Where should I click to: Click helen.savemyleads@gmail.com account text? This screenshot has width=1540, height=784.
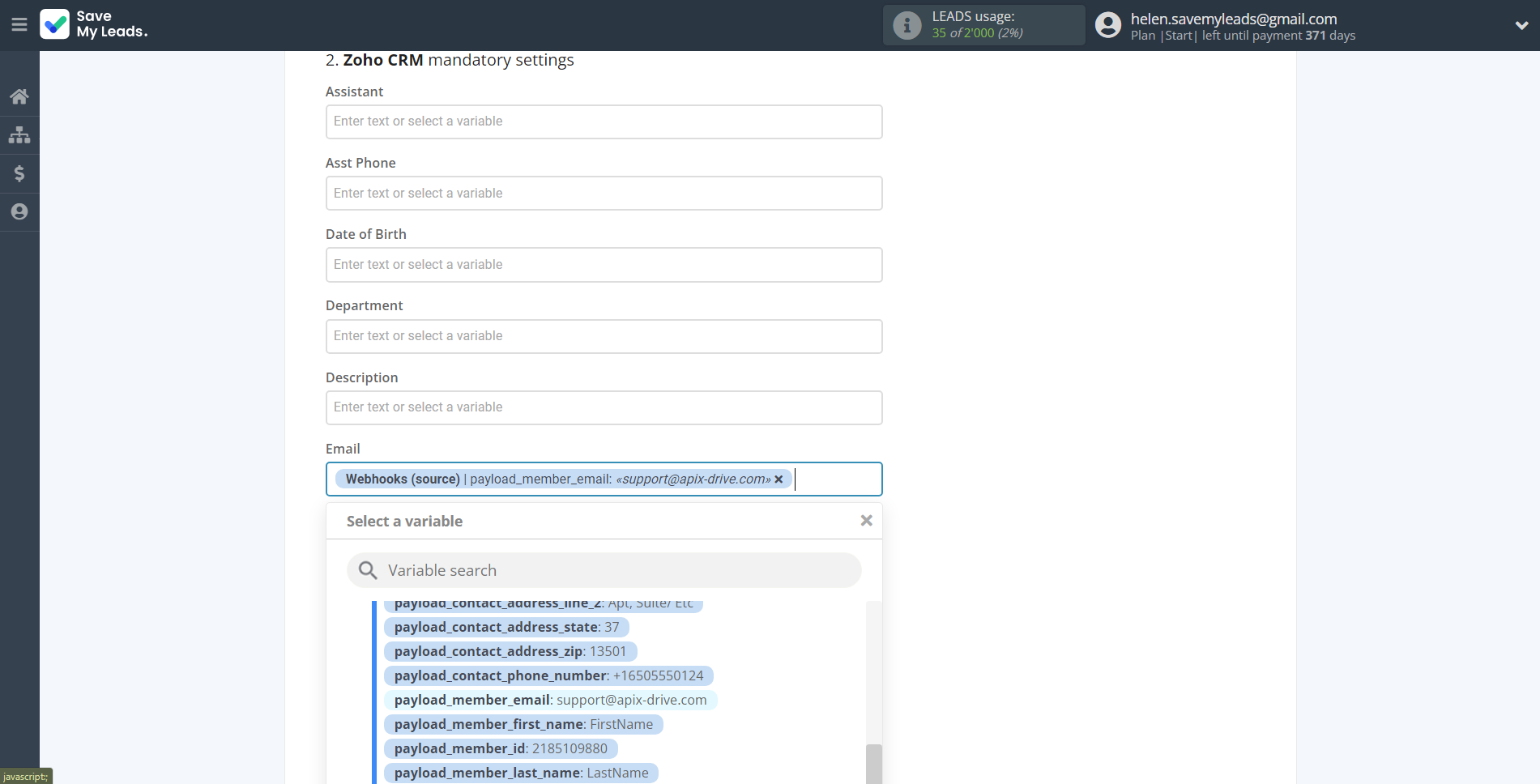click(x=1234, y=19)
